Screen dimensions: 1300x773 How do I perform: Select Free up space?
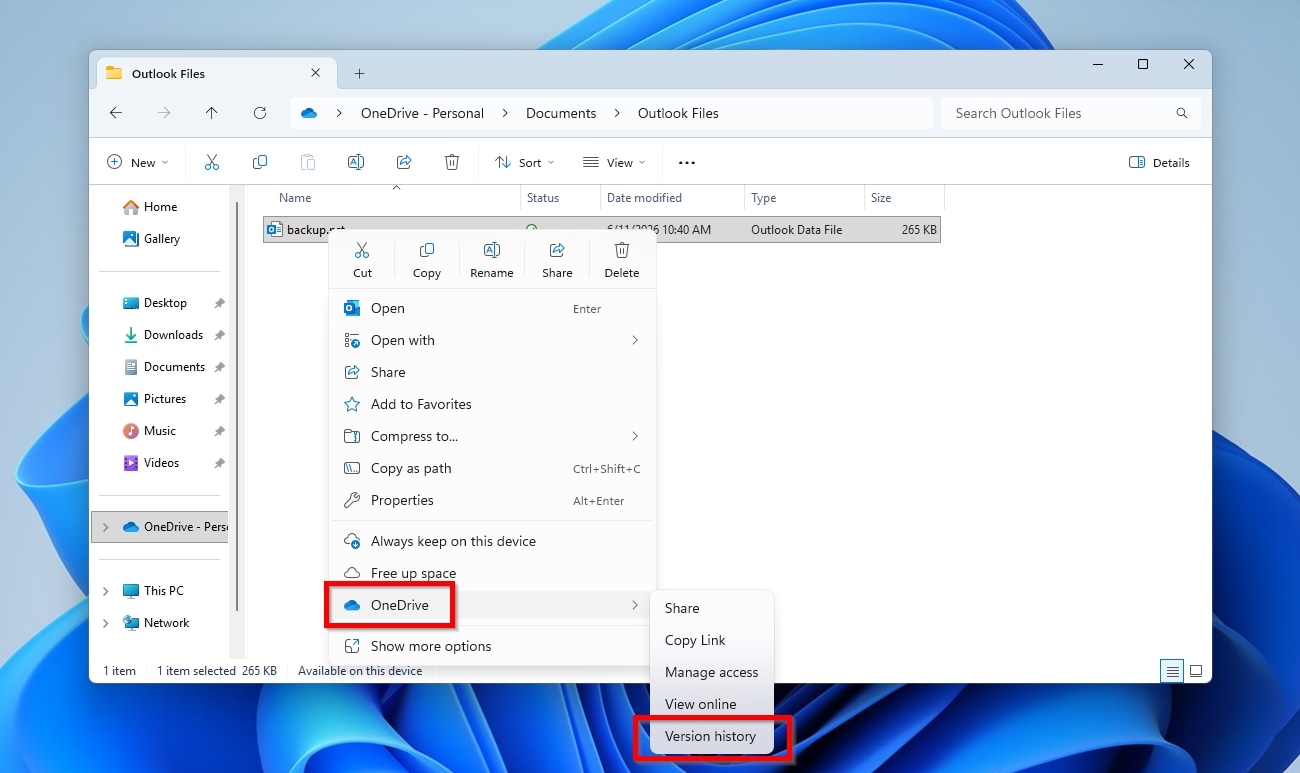pyautogui.click(x=492, y=573)
